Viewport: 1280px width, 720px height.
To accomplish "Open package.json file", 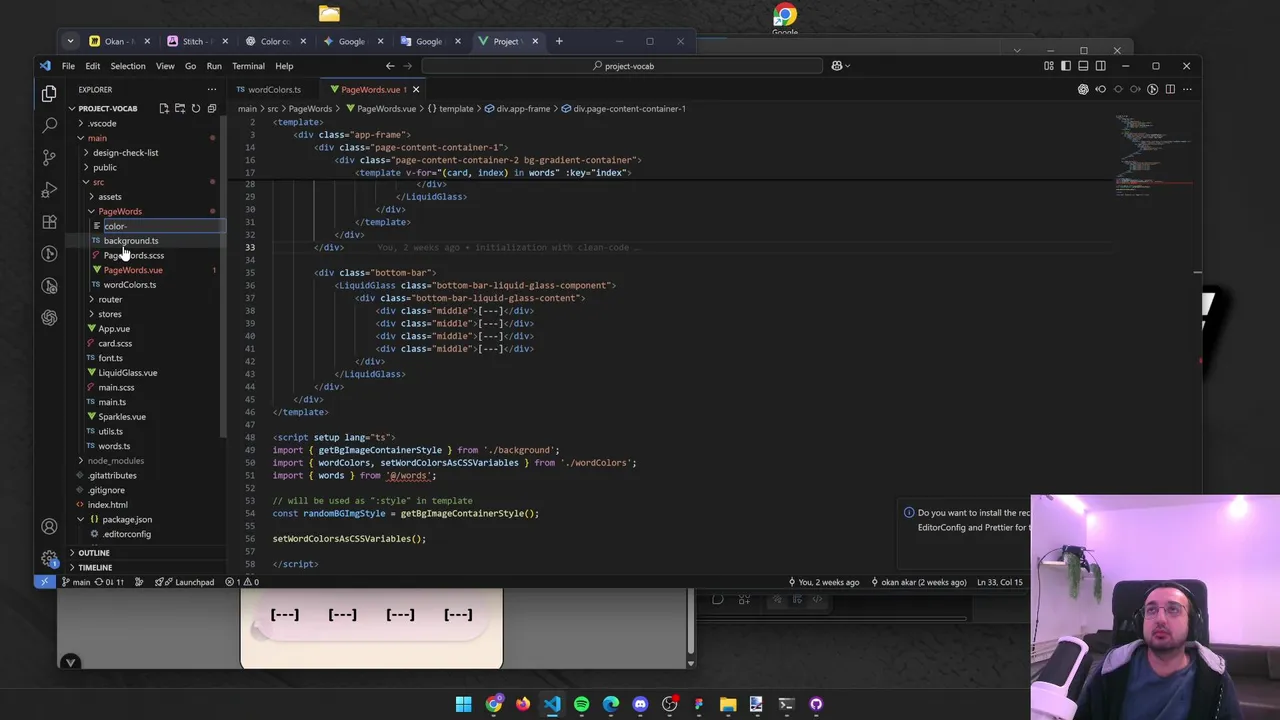I will [x=127, y=519].
